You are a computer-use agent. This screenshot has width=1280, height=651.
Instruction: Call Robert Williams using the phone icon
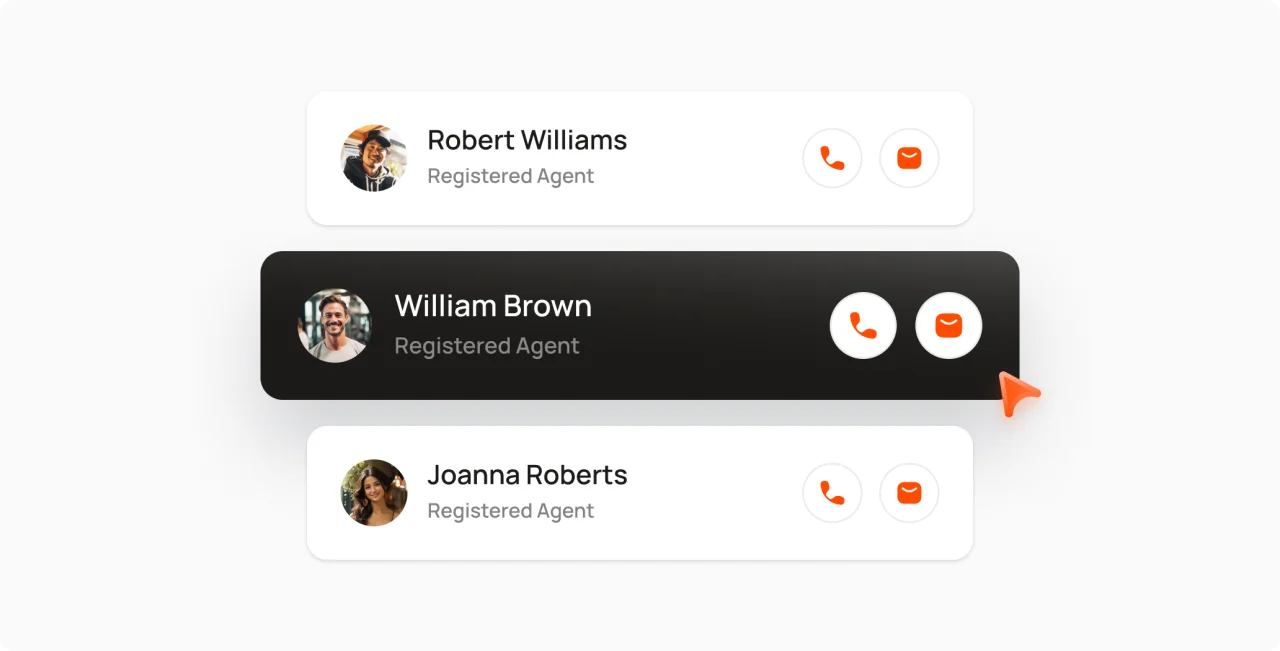coord(832,158)
